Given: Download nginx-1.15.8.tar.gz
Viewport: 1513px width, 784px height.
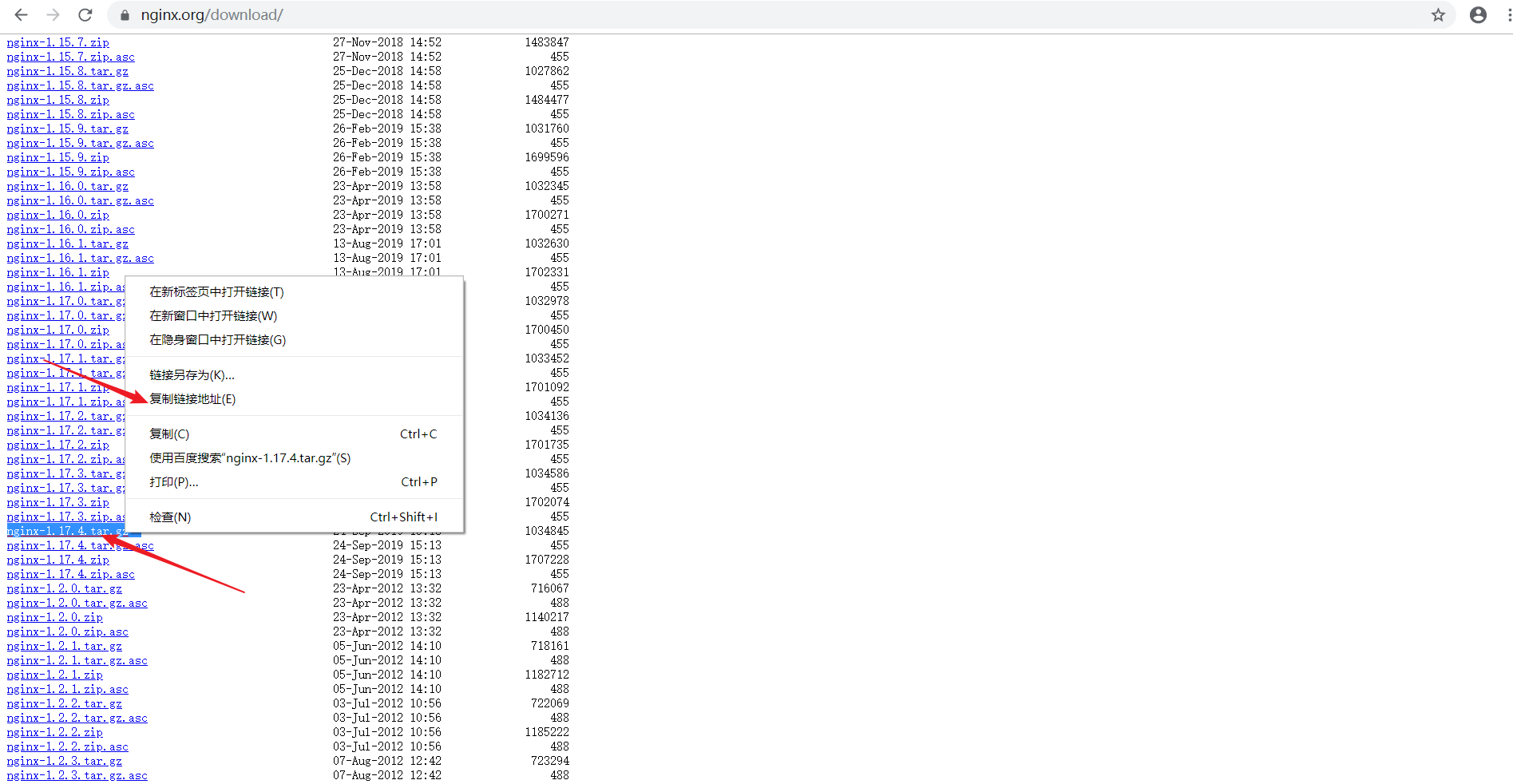Looking at the screenshot, I should (x=68, y=71).
